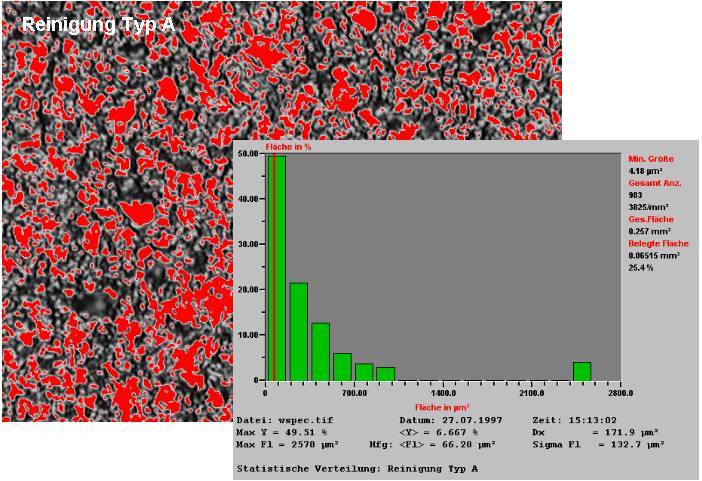Click 'Sigma Fl = 132.7 µm²' statistic
The height and width of the screenshot is (481, 702).
point(599,445)
